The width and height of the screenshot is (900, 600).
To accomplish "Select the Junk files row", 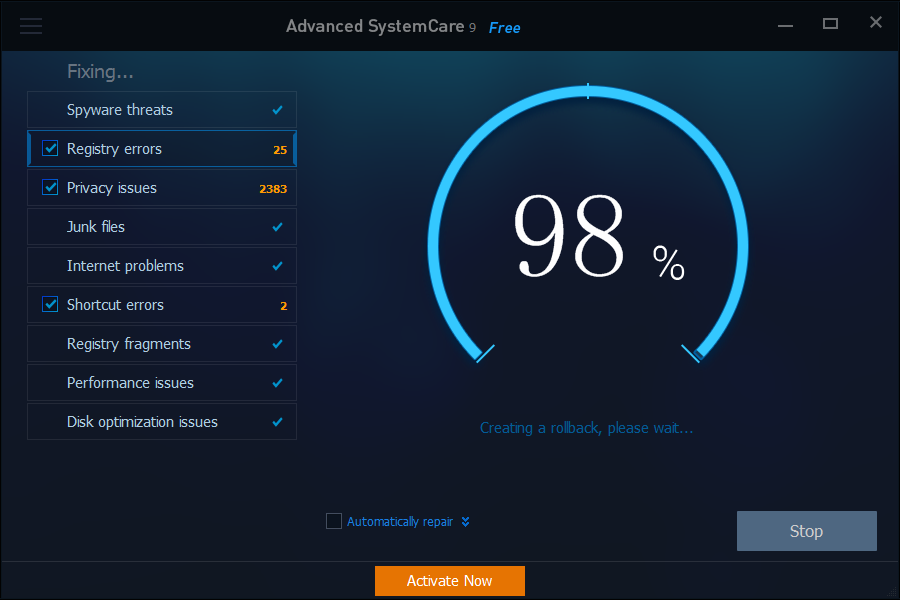I will [x=162, y=227].
